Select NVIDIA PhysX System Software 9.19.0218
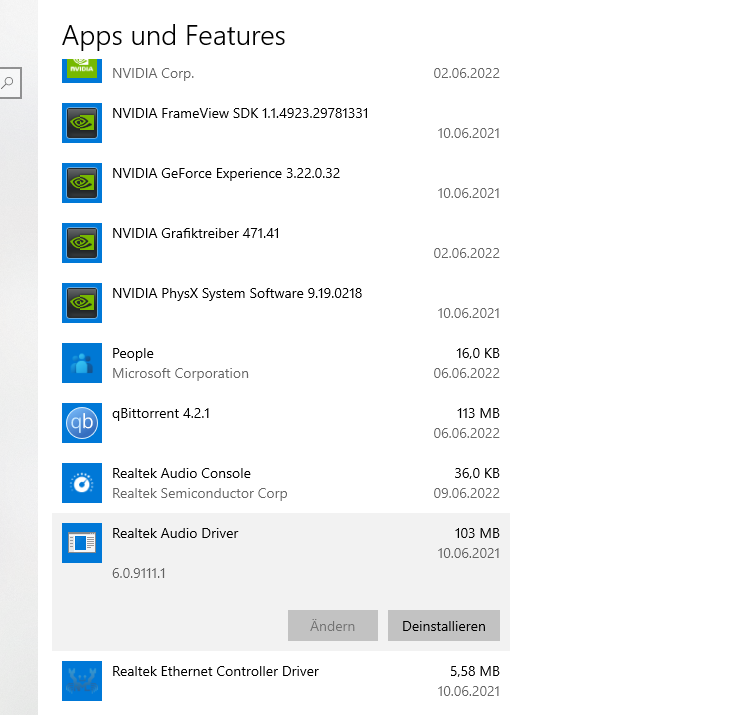Image resolution: width=742 pixels, height=715 pixels. pos(281,303)
